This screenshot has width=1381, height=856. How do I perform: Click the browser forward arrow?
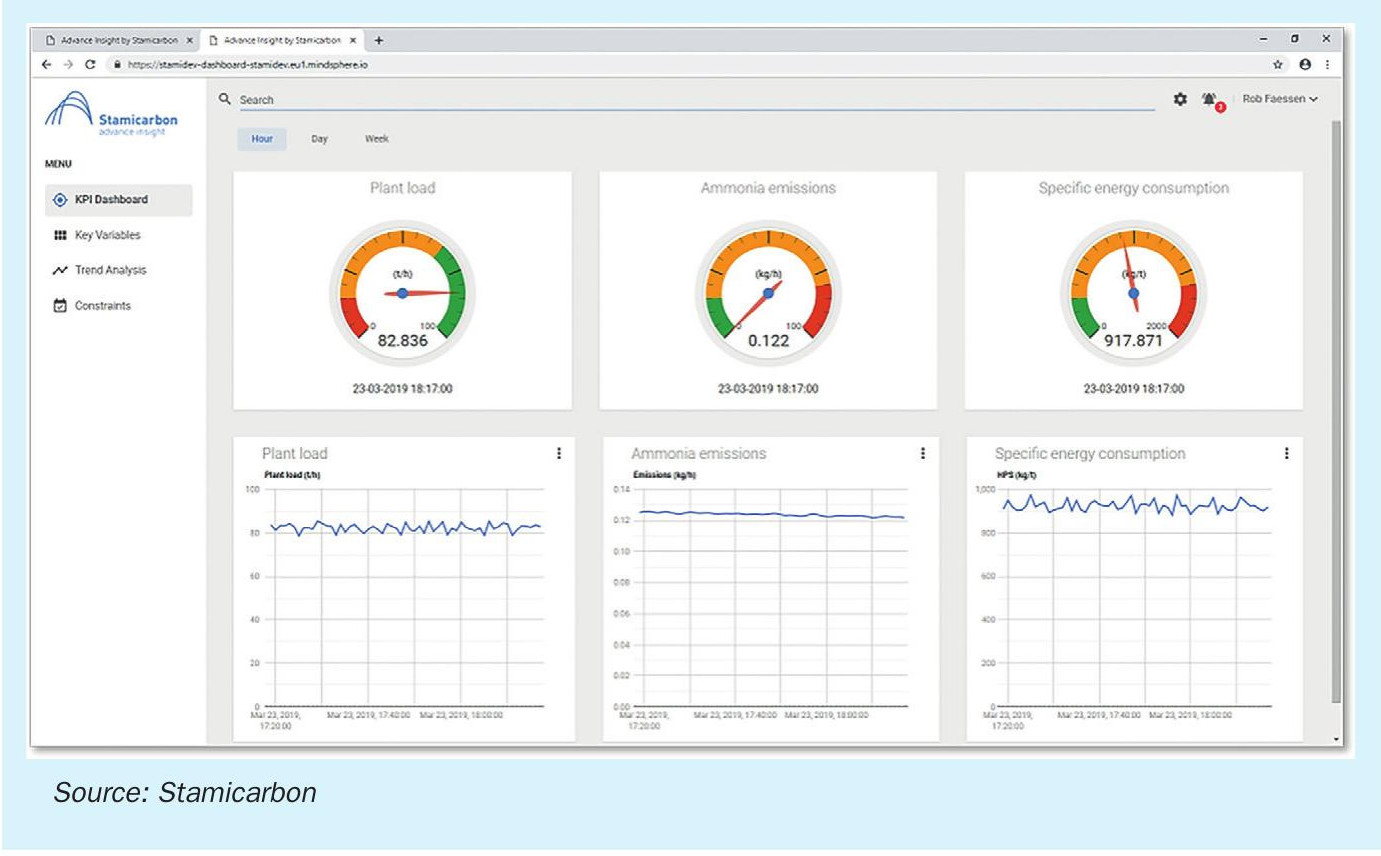(x=67, y=64)
